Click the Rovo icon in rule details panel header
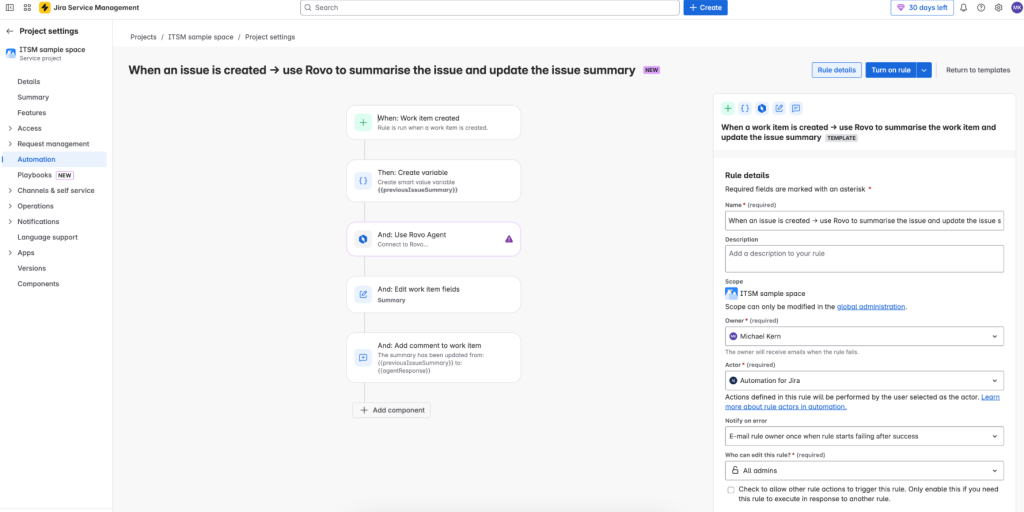Image resolution: width=1024 pixels, height=512 pixels. [761, 108]
